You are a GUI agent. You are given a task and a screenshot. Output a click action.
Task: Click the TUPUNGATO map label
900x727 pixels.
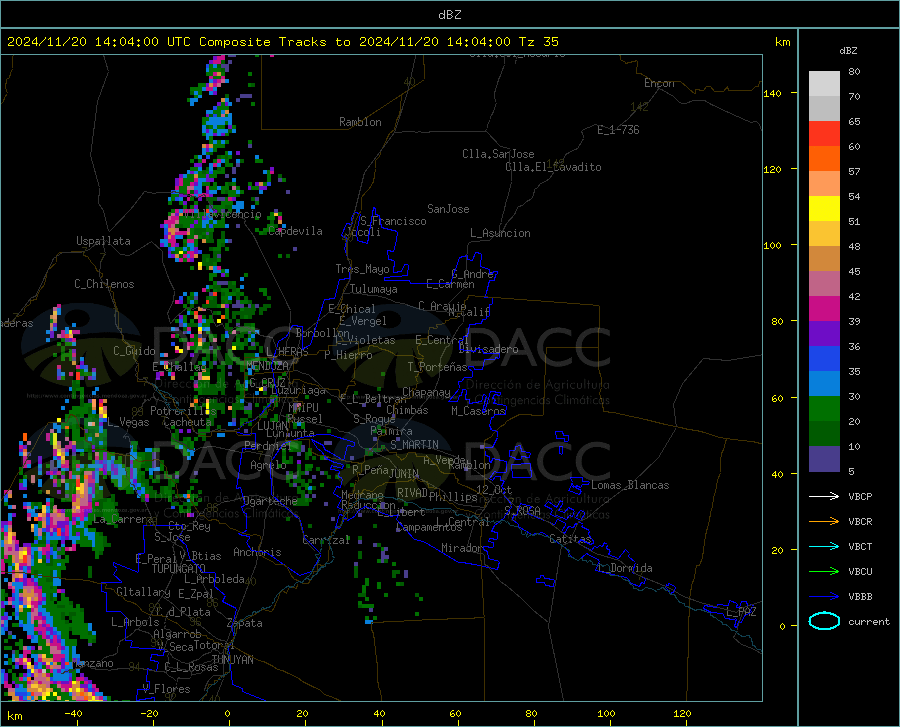179,569
